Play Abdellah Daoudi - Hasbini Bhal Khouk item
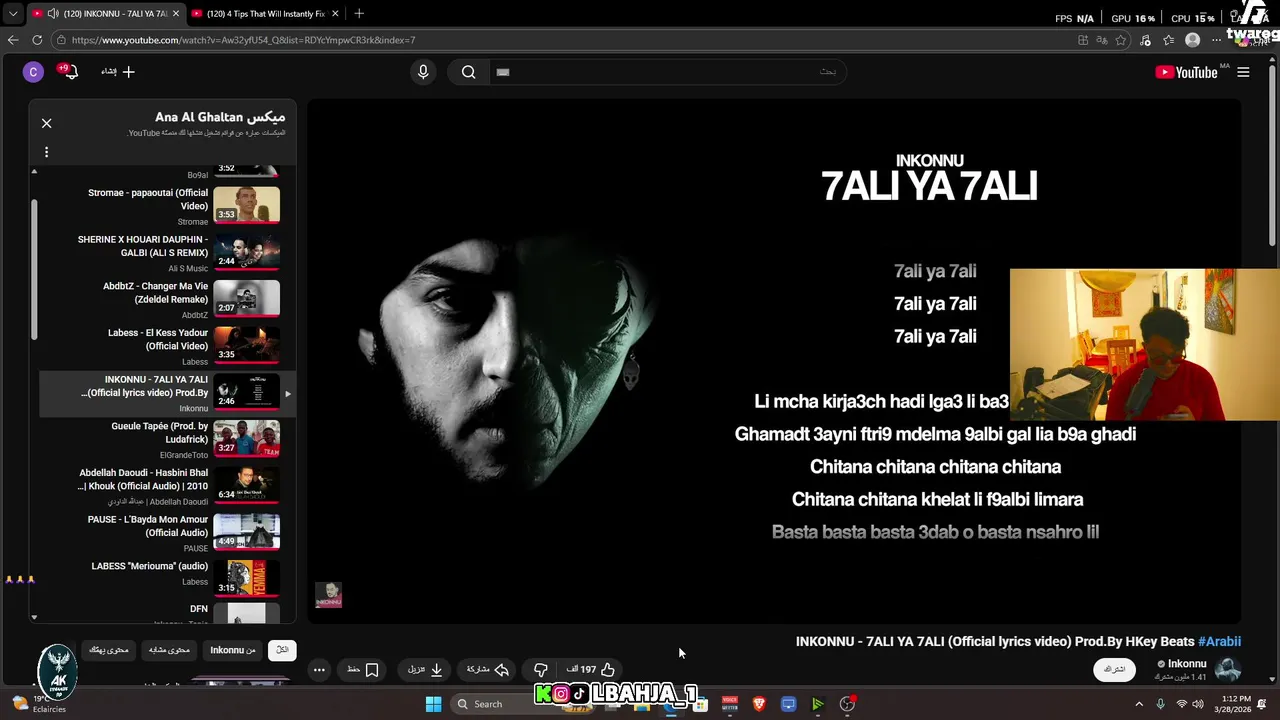Viewport: 1280px width, 720px height. pyautogui.click(x=168, y=486)
